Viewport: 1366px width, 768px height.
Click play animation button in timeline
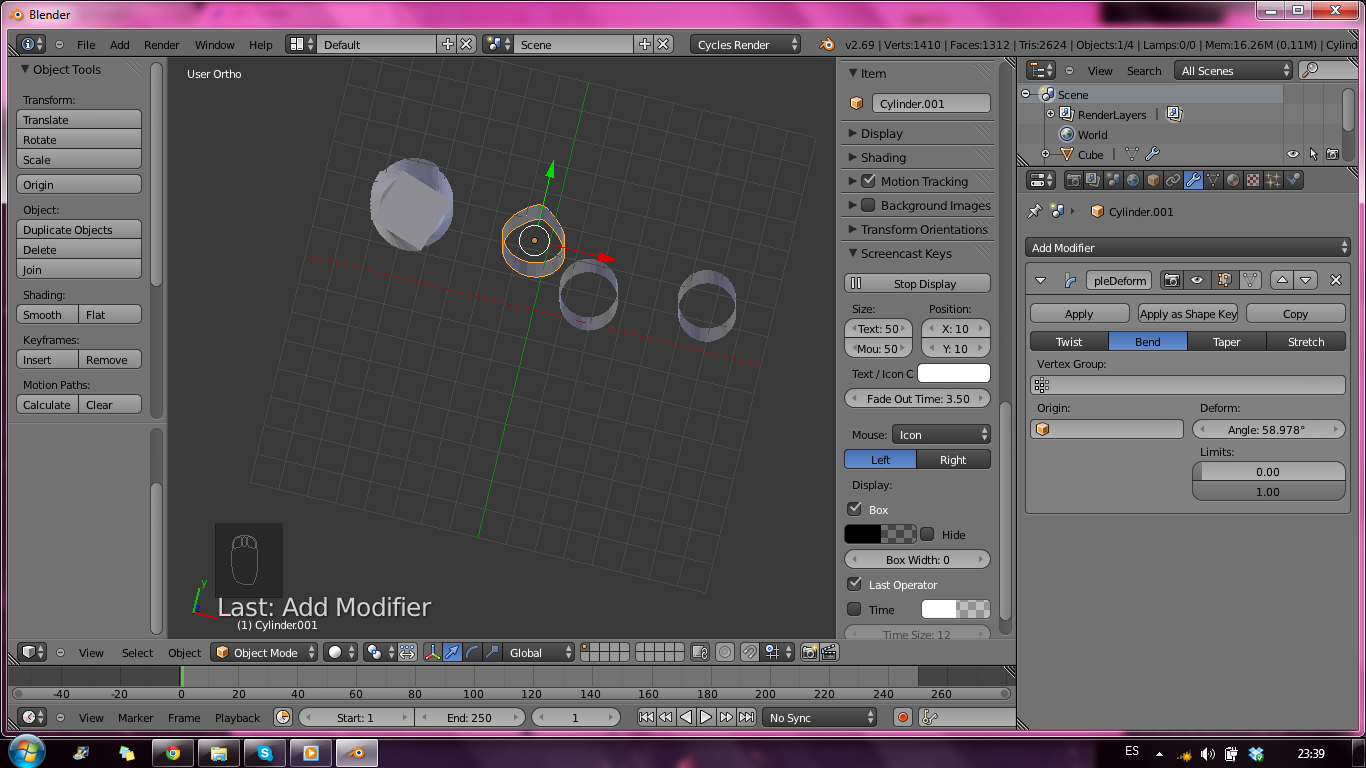click(x=706, y=717)
